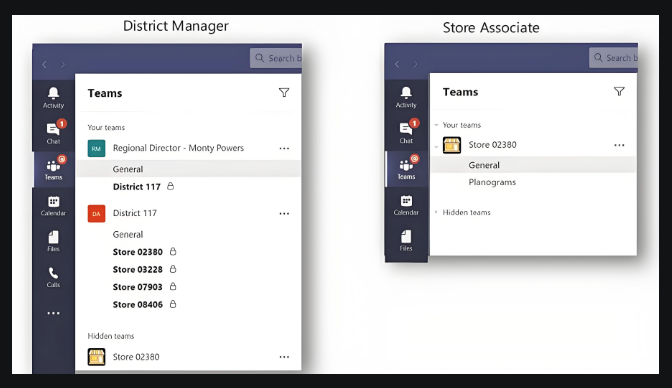Open Chat in District Manager window

[x=53, y=133]
